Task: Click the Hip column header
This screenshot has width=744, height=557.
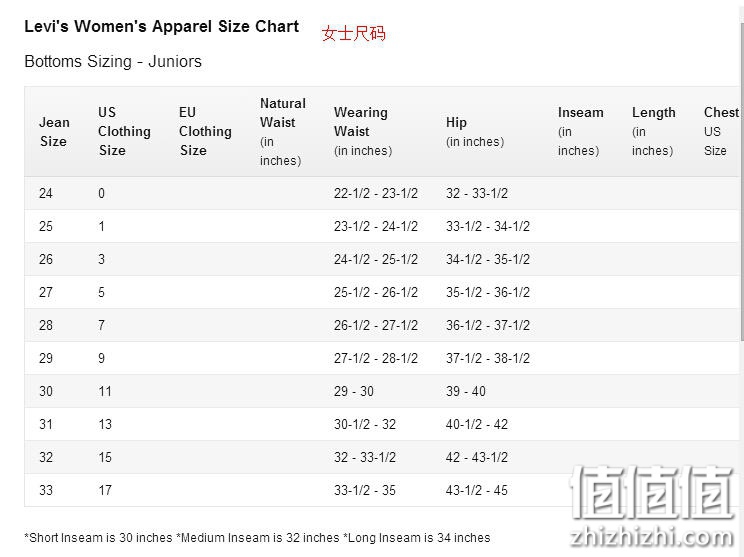Action: pos(474,132)
